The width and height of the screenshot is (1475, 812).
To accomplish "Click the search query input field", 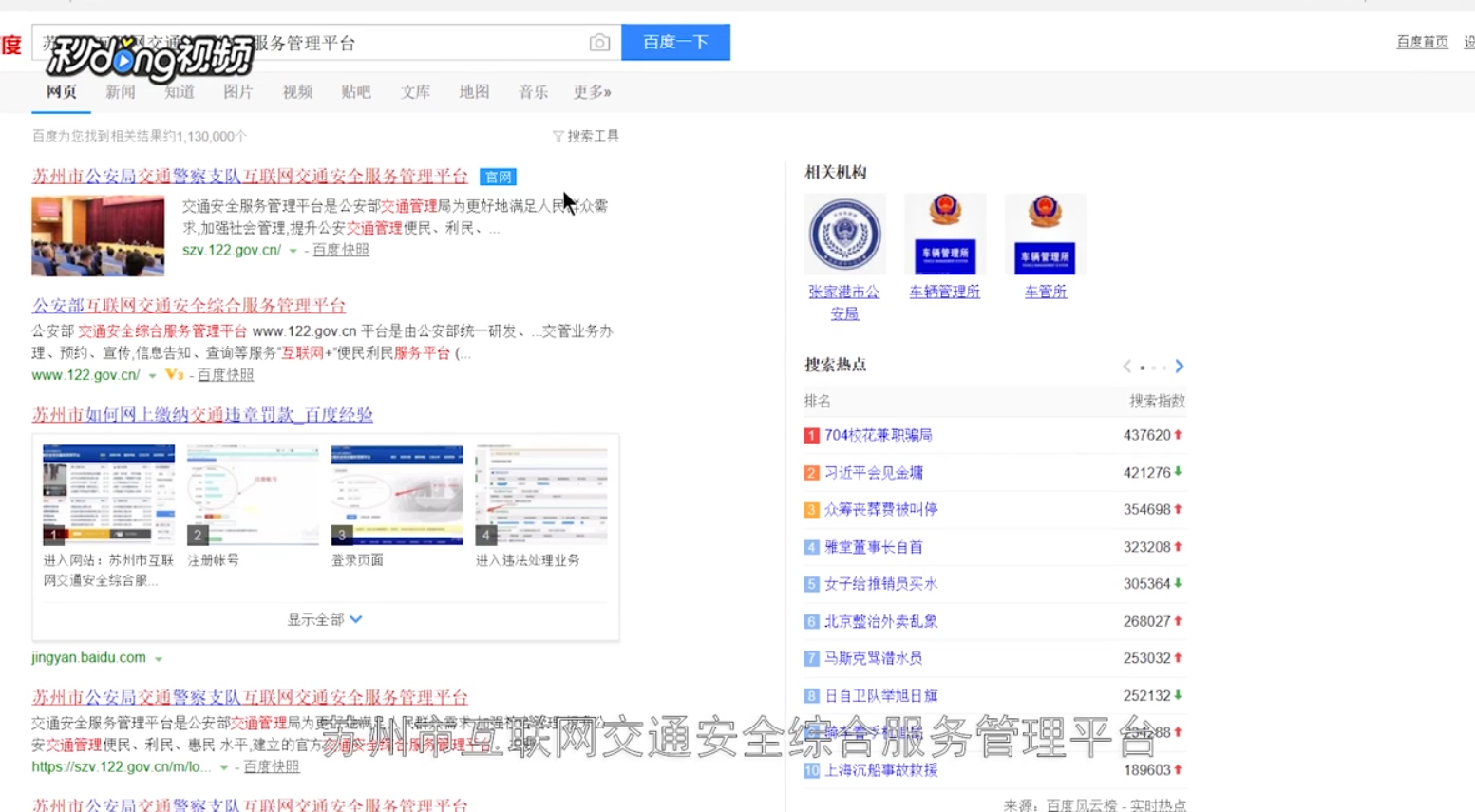I will (326, 43).
